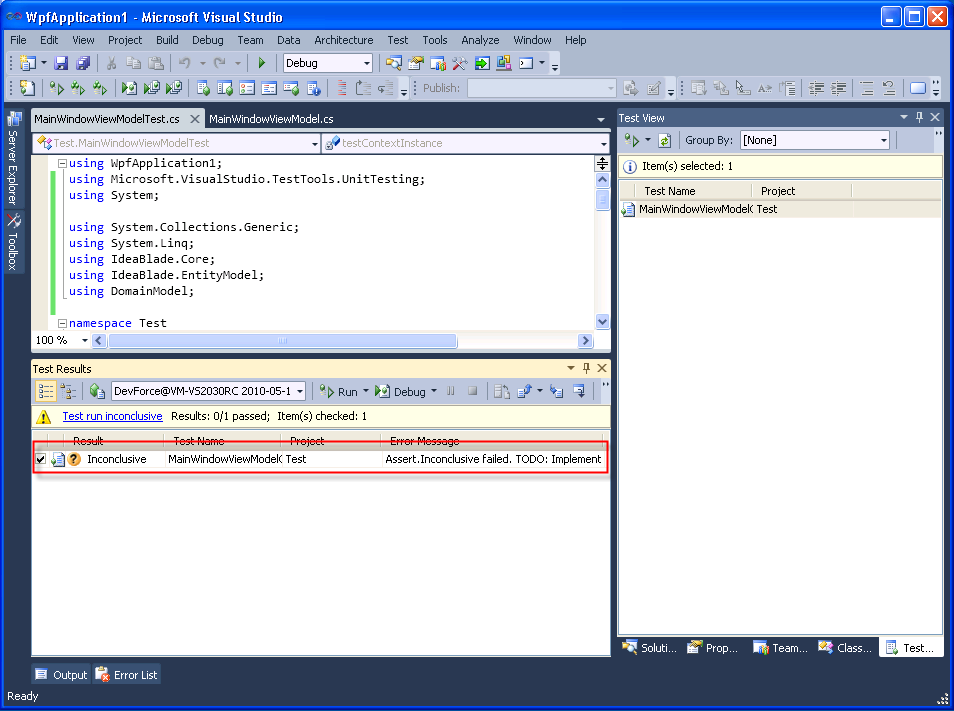Click the Debug Tests in Current Context icon
954x711 pixels.
(x=129, y=88)
